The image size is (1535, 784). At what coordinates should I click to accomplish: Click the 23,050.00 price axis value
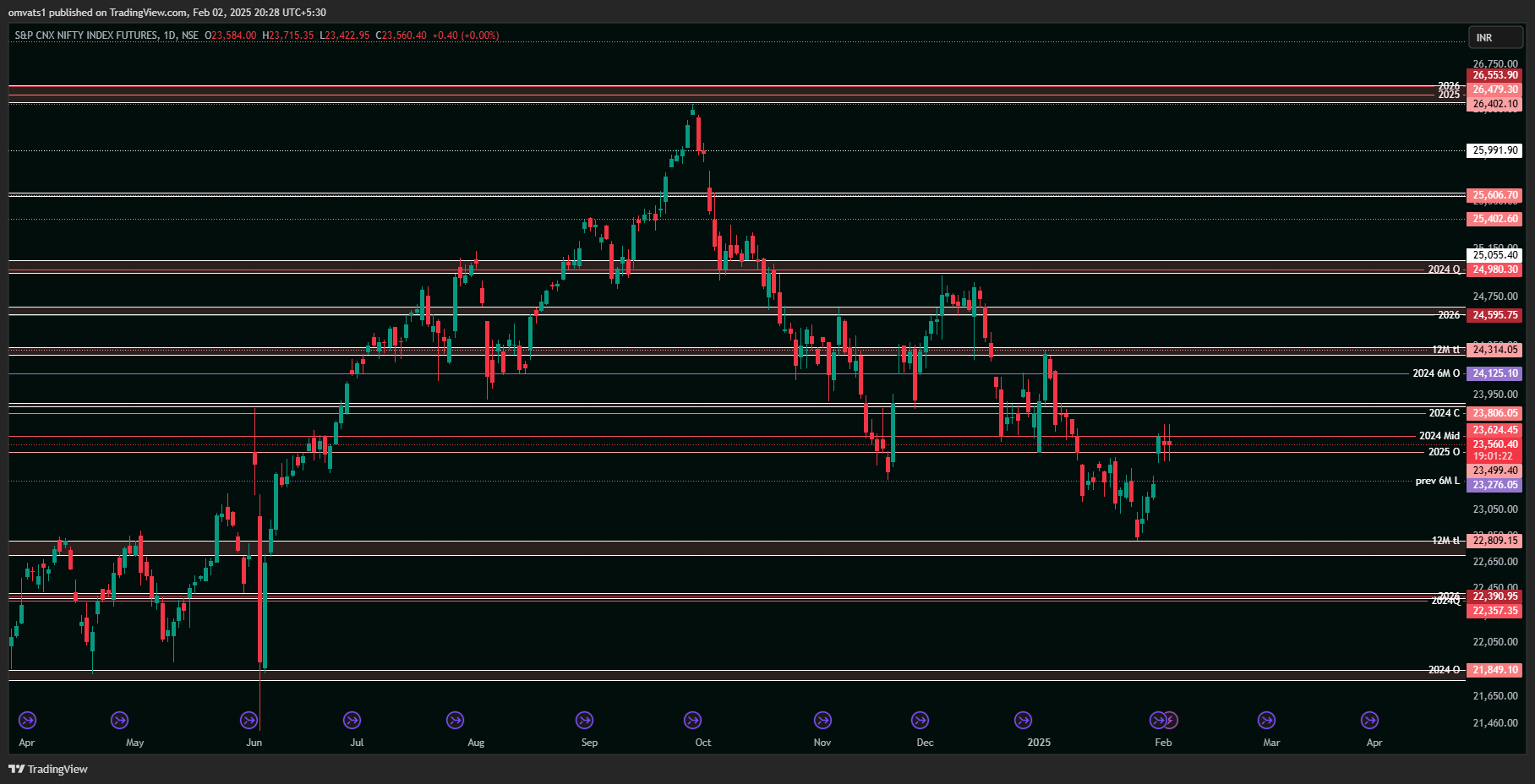1494,509
